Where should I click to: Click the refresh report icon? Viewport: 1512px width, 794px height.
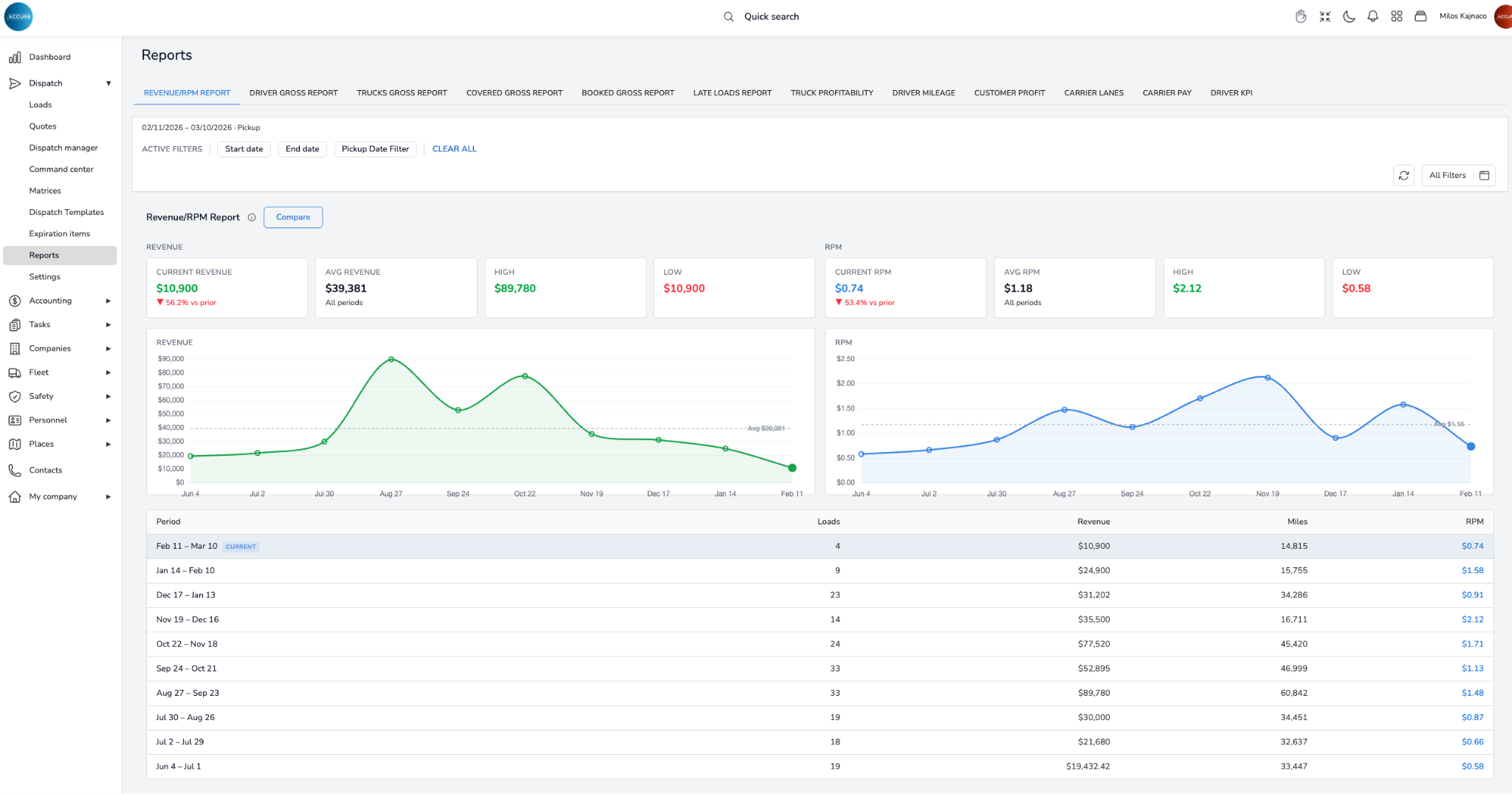(x=1403, y=176)
